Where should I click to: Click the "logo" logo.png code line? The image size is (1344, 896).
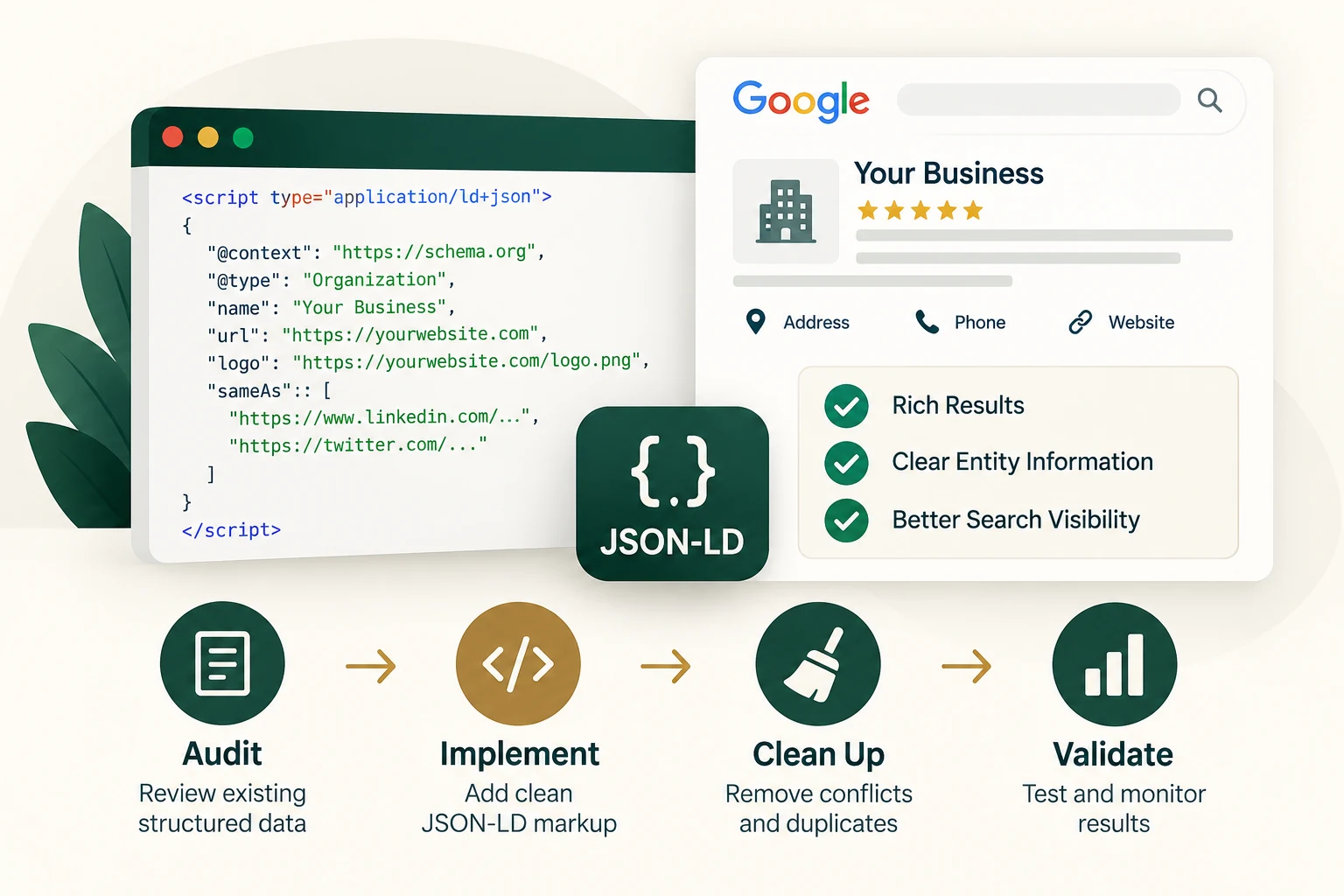[x=428, y=361]
